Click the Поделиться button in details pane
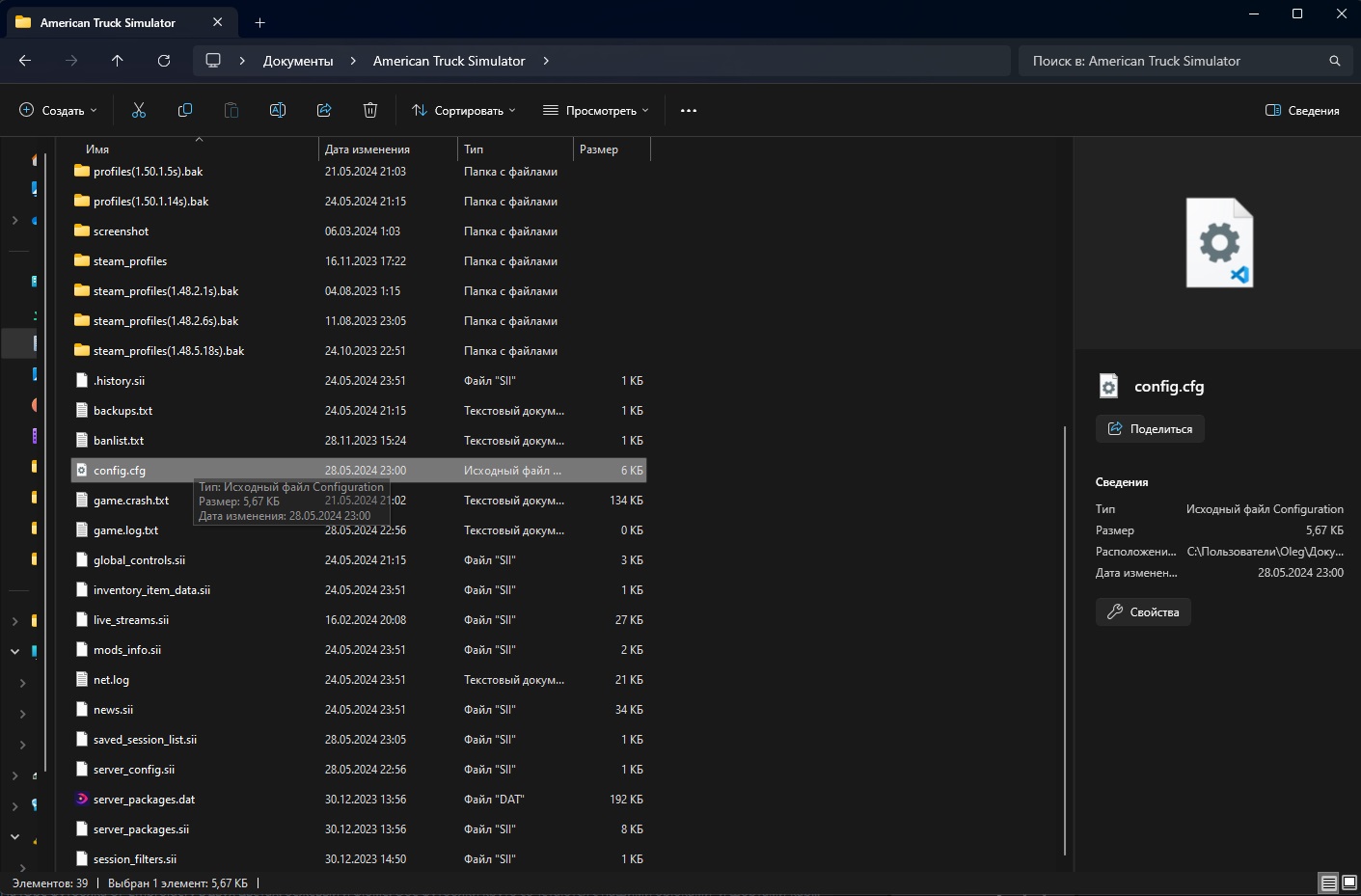 tap(1150, 429)
